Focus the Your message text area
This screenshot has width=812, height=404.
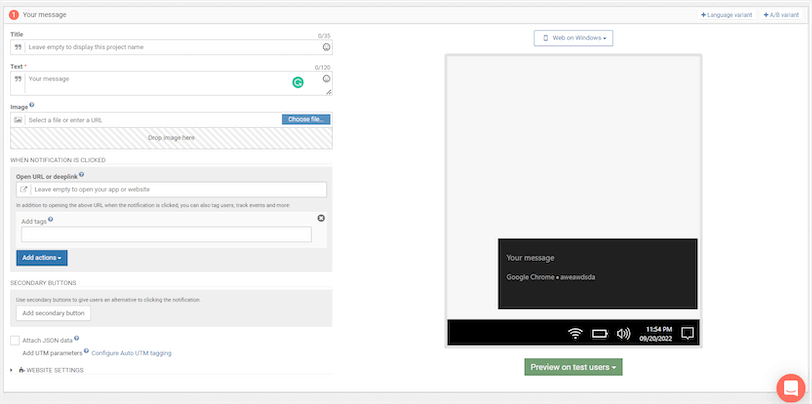click(x=171, y=83)
